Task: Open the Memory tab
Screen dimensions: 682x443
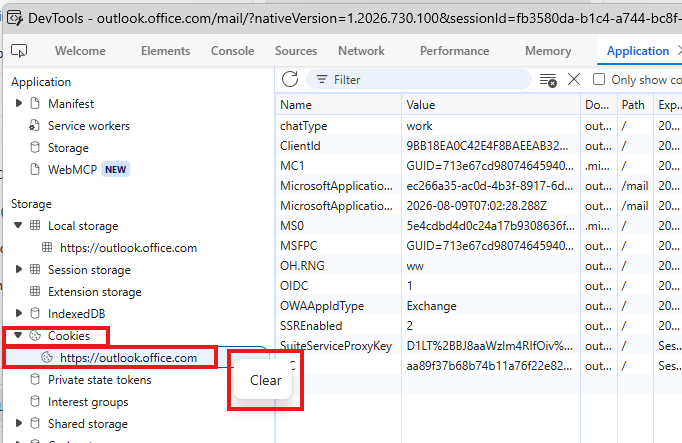Action: point(548,51)
